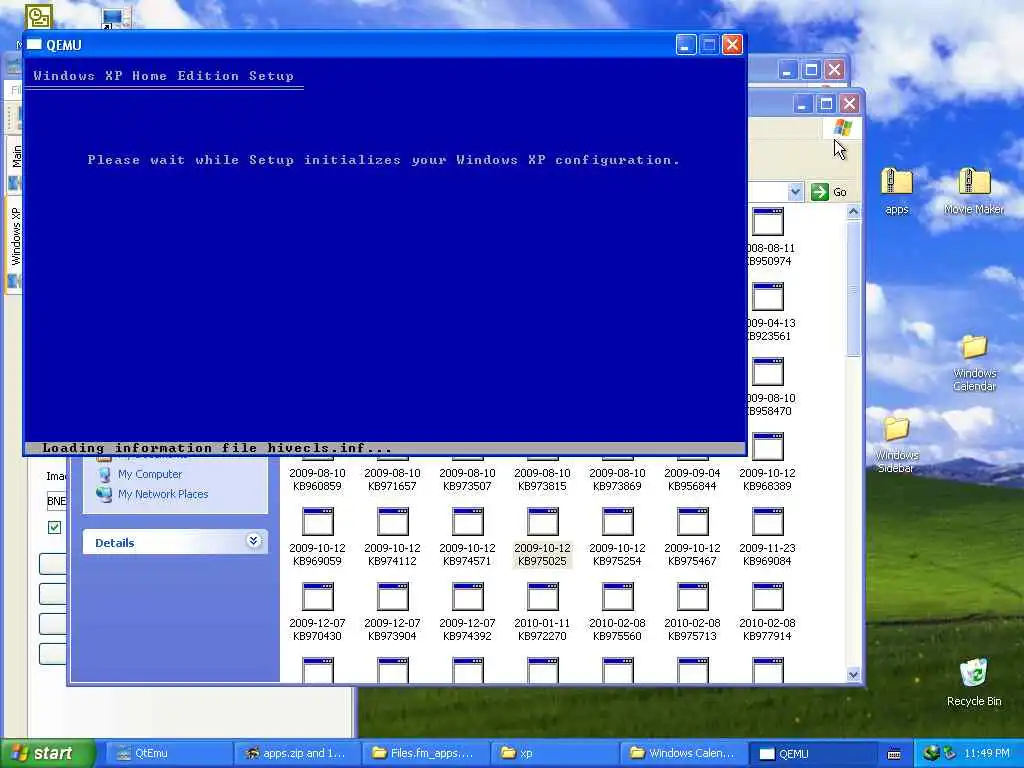1024x768 pixels.
Task: Click the Go button in Explorer
Action: click(829, 192)
